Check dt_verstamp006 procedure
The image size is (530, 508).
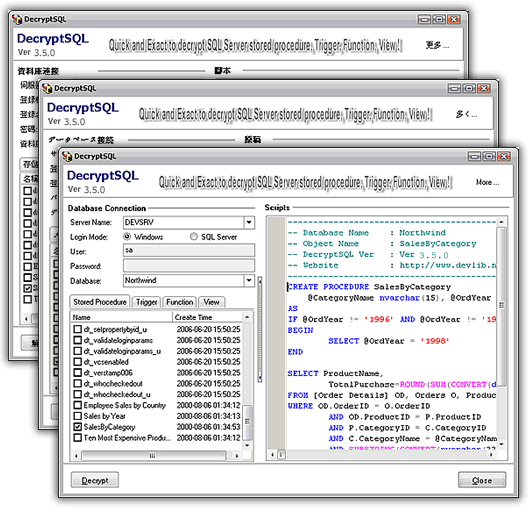coord(78,372)
